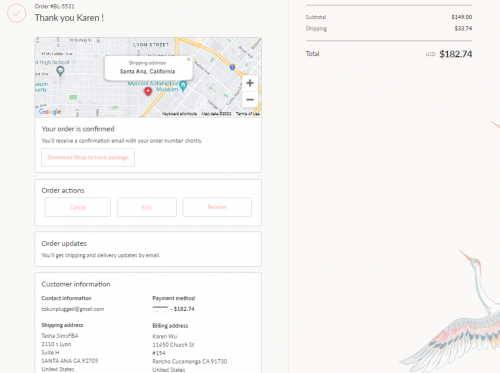Open Terms of Use link on map

pyautogui.click(x=248, y=114)
